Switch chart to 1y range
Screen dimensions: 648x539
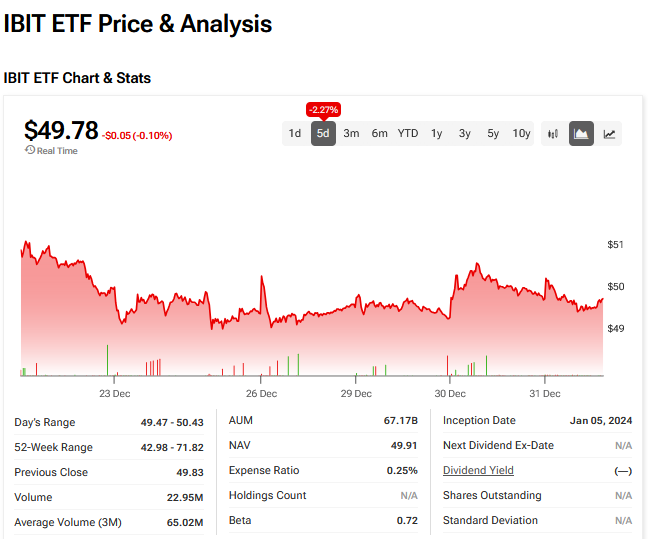437,133
